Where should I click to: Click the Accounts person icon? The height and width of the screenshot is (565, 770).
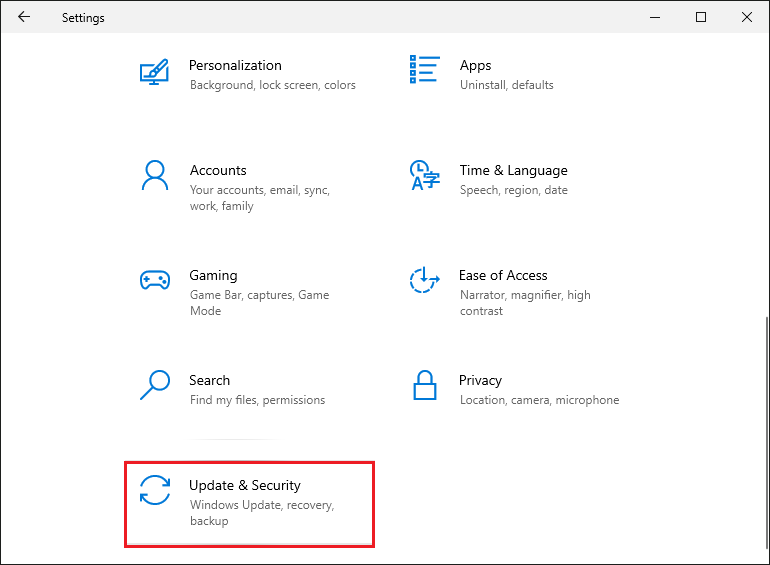(x=155, y=175)
